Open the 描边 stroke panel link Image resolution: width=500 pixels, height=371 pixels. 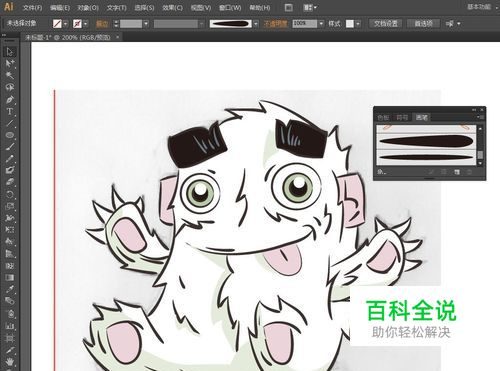102,24
